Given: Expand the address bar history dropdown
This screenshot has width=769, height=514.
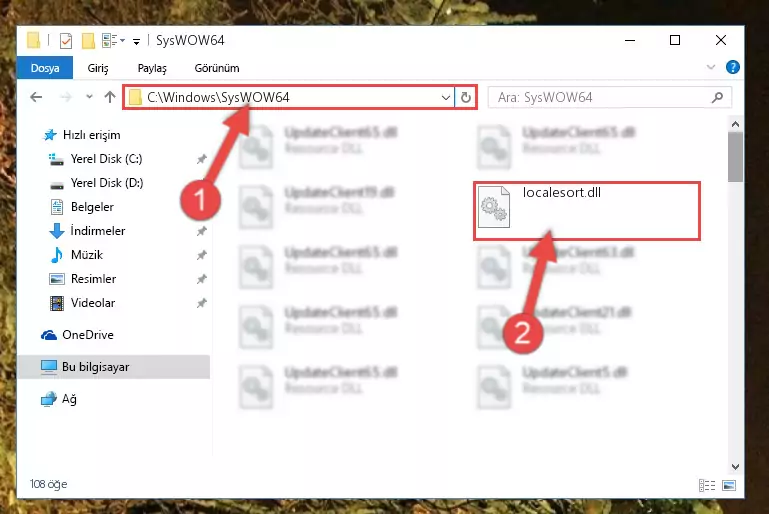Looking at the screenshot, I should [445, 97].
